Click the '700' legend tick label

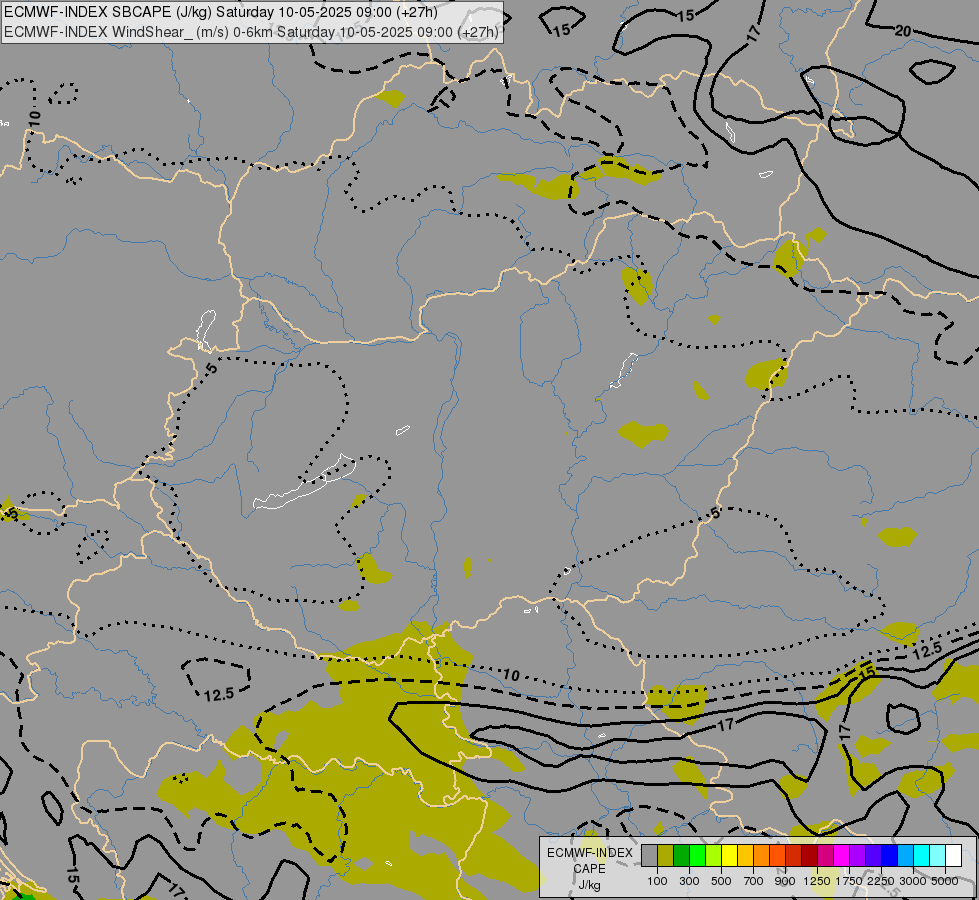coord(754,881)
